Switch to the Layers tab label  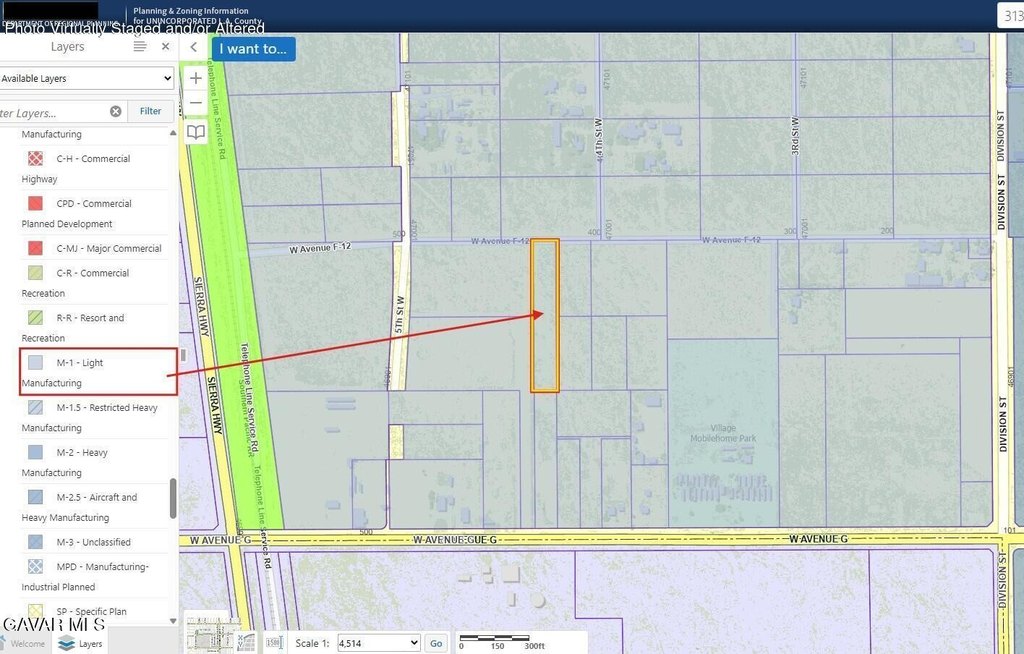point(90,644)
